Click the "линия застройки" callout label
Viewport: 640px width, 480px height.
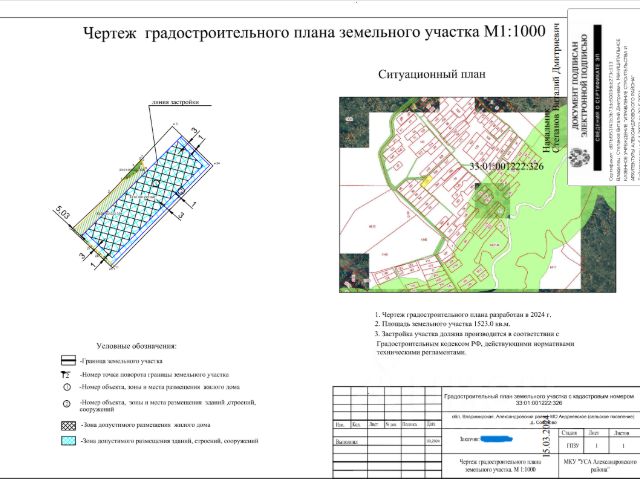[x=176, y=102]
